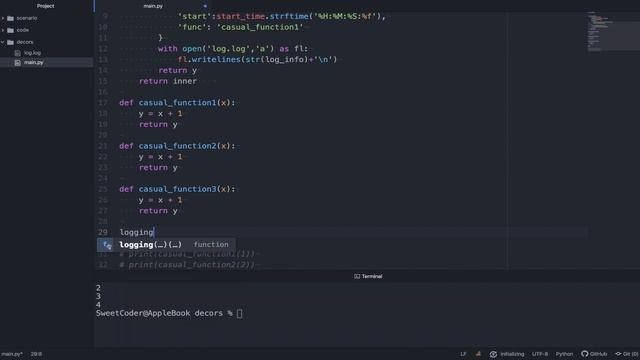
Task: Open go-to-line via 29:8 cursor position
Action: coord(36,354)
